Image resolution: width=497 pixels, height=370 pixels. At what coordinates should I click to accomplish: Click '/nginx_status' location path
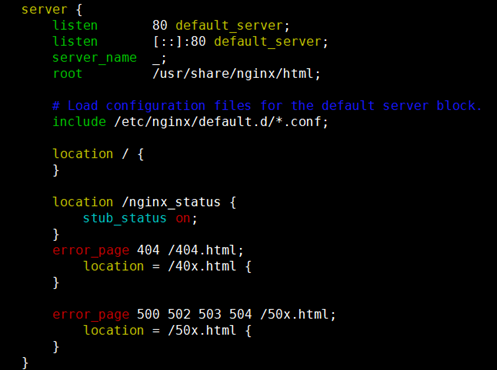(171, 202)
